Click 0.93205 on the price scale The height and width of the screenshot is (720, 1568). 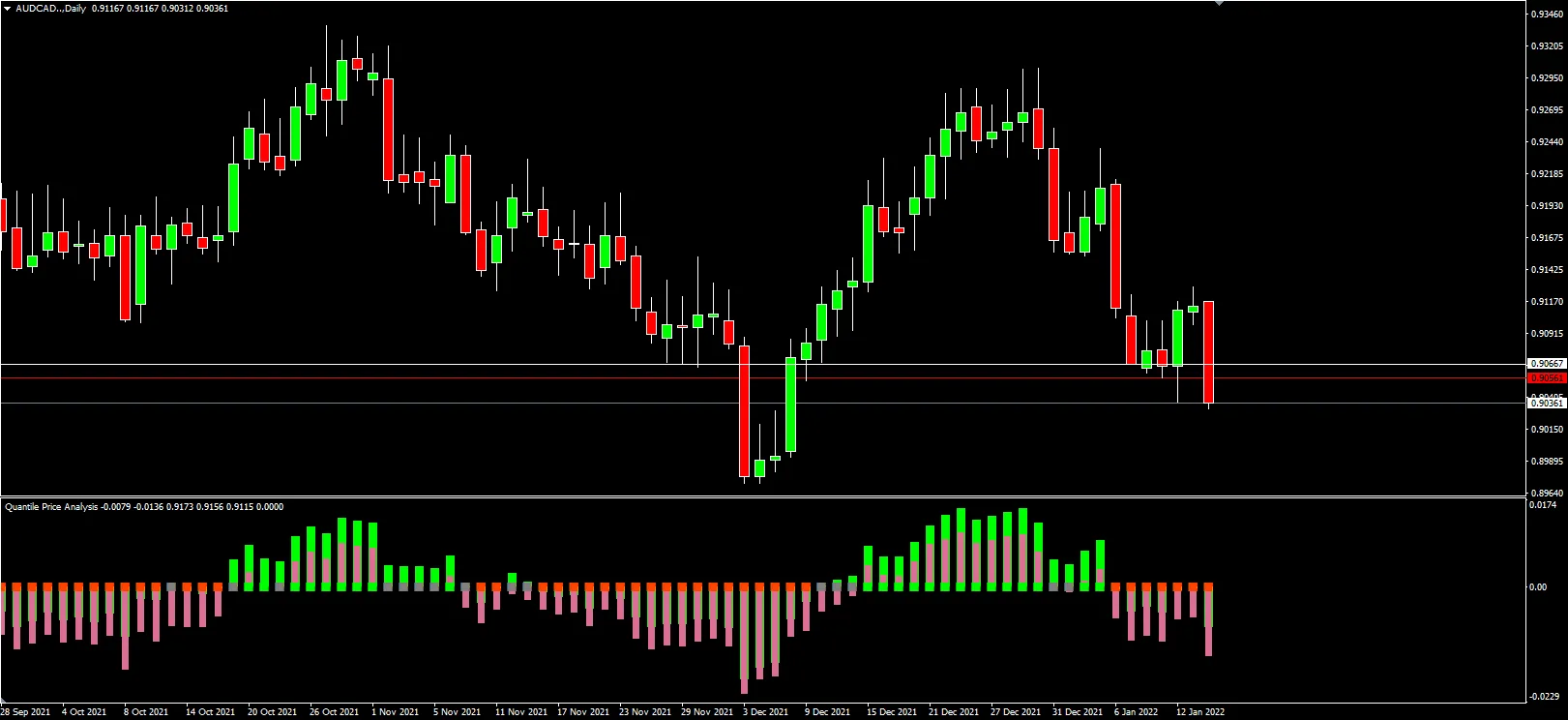coord(1549,46)
